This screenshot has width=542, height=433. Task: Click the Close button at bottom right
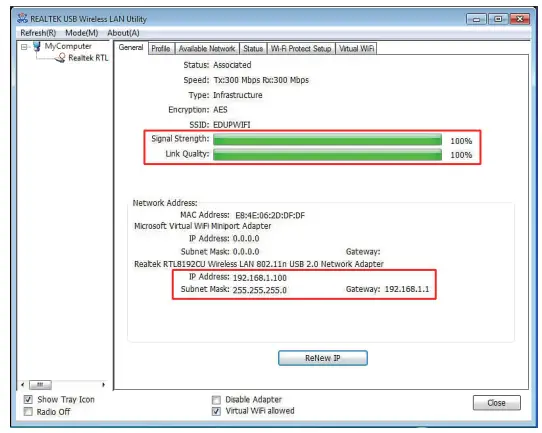click(x=496, y=403)
